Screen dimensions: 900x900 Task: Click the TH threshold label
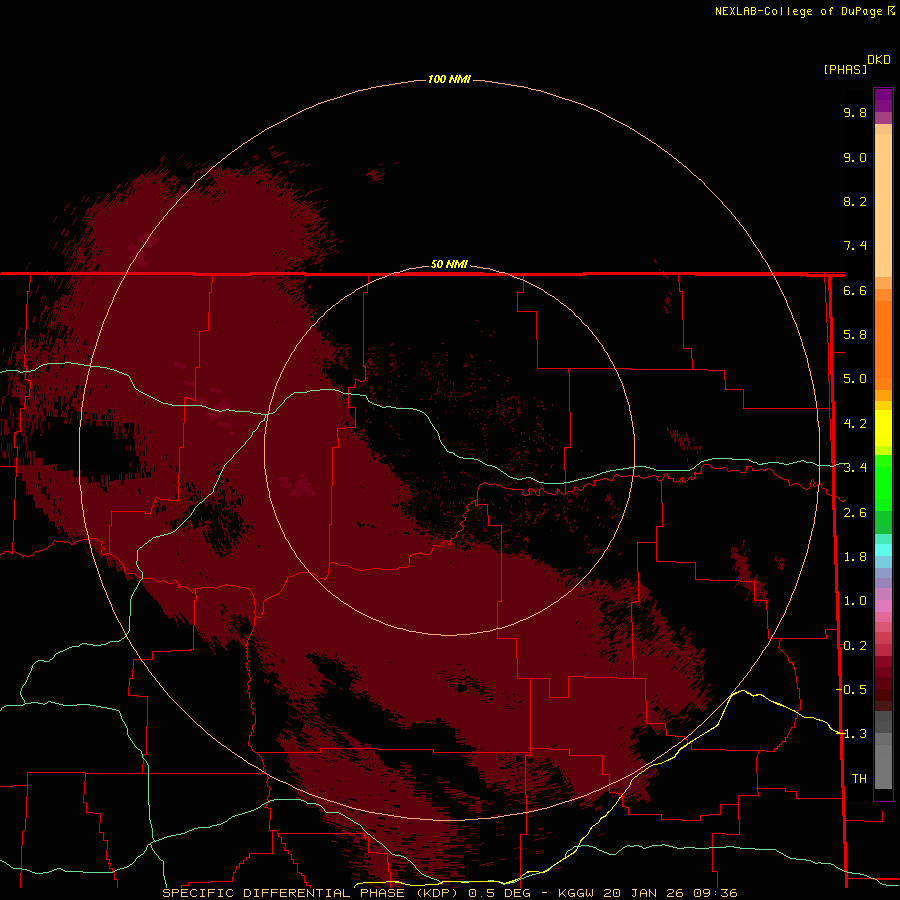pyautogui.click(x=859, y=779)
